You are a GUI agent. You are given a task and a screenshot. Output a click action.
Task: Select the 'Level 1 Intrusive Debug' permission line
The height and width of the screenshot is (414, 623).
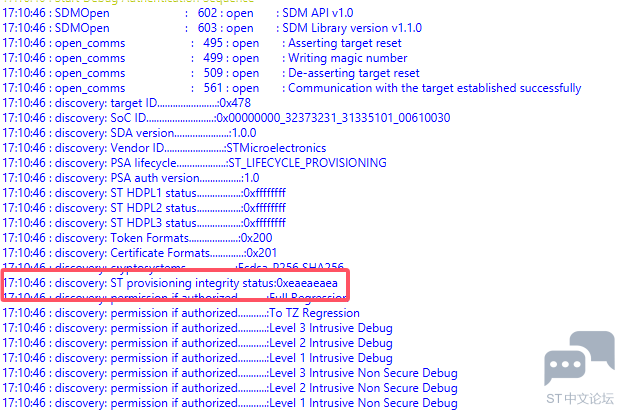point(197,358)
